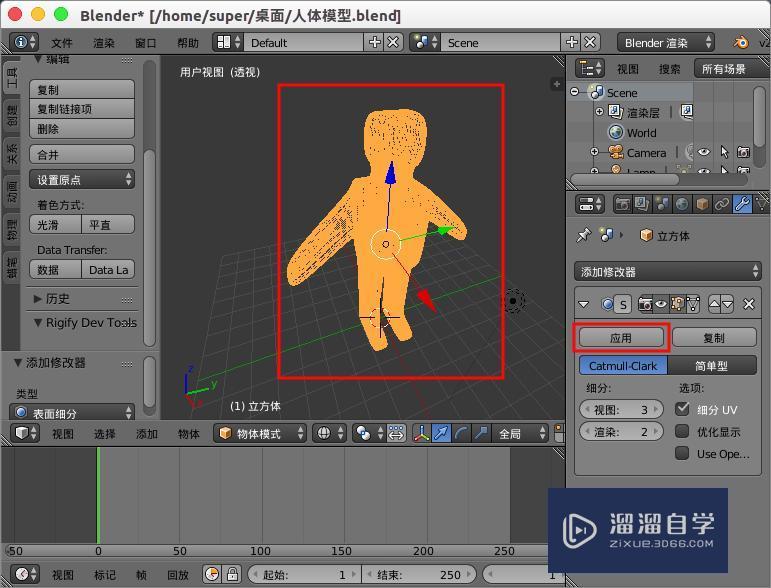The height and width of the screenshot is (588, 771).
Task: Open the World properties globe tab
Action: [x=682, y=204]
